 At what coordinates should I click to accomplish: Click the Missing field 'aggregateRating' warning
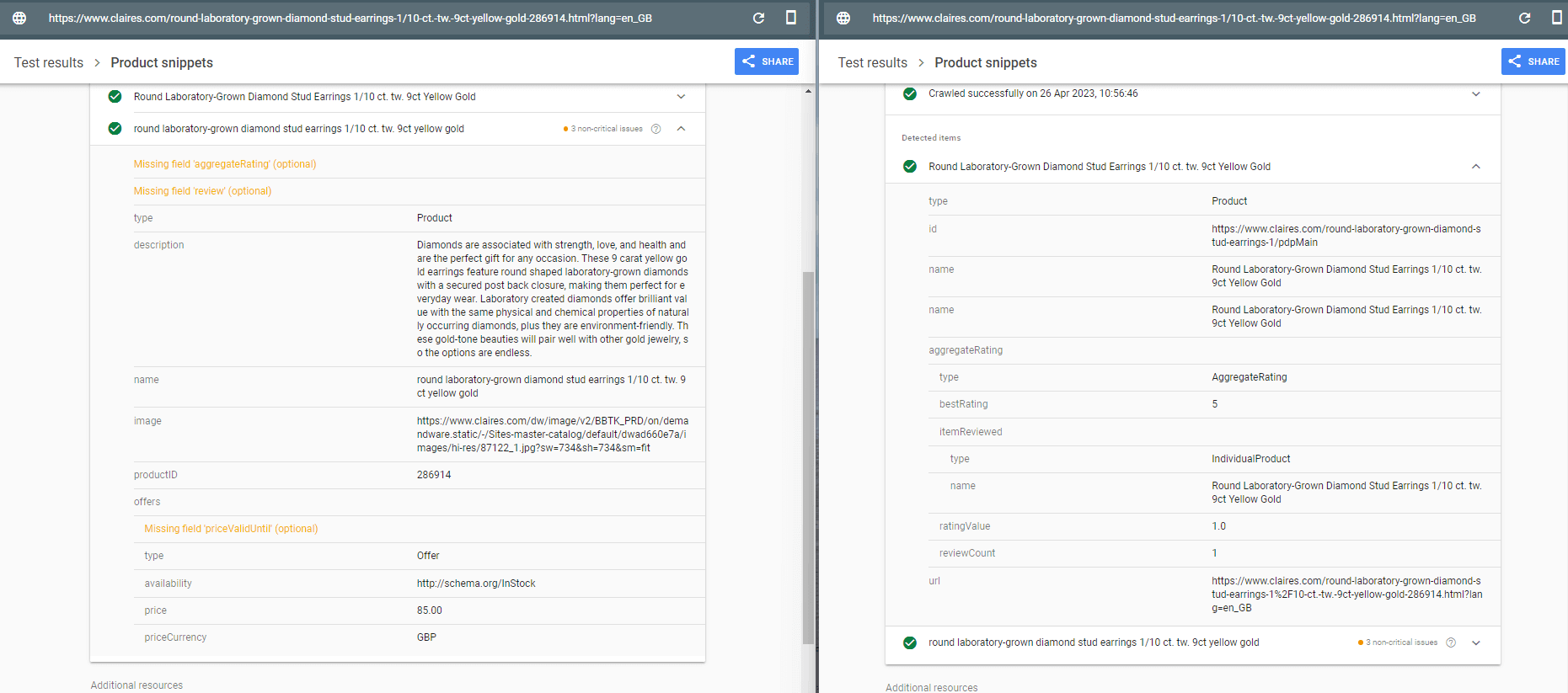225,164
